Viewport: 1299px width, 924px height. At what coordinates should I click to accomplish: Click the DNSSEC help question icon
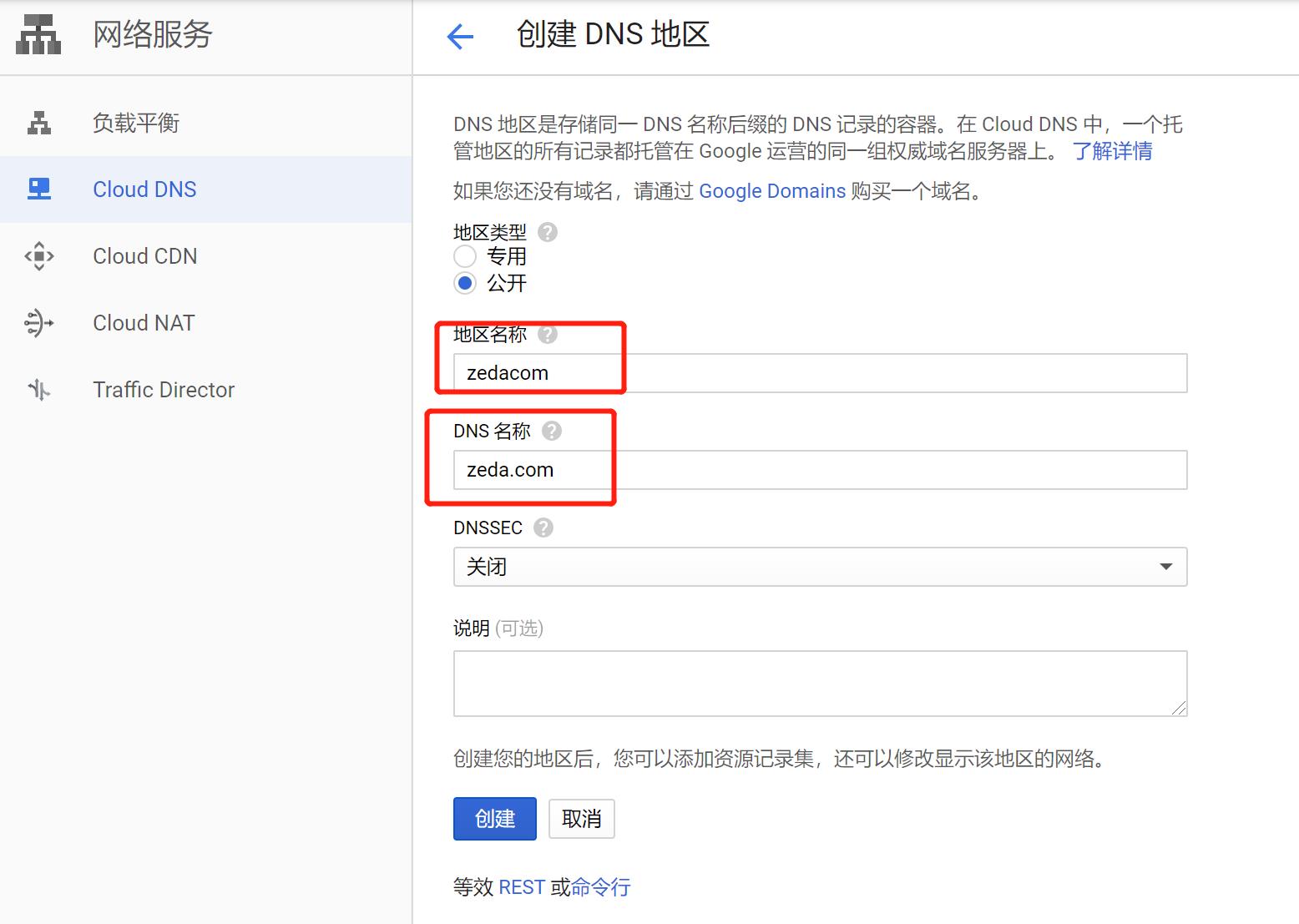(543, 528)
